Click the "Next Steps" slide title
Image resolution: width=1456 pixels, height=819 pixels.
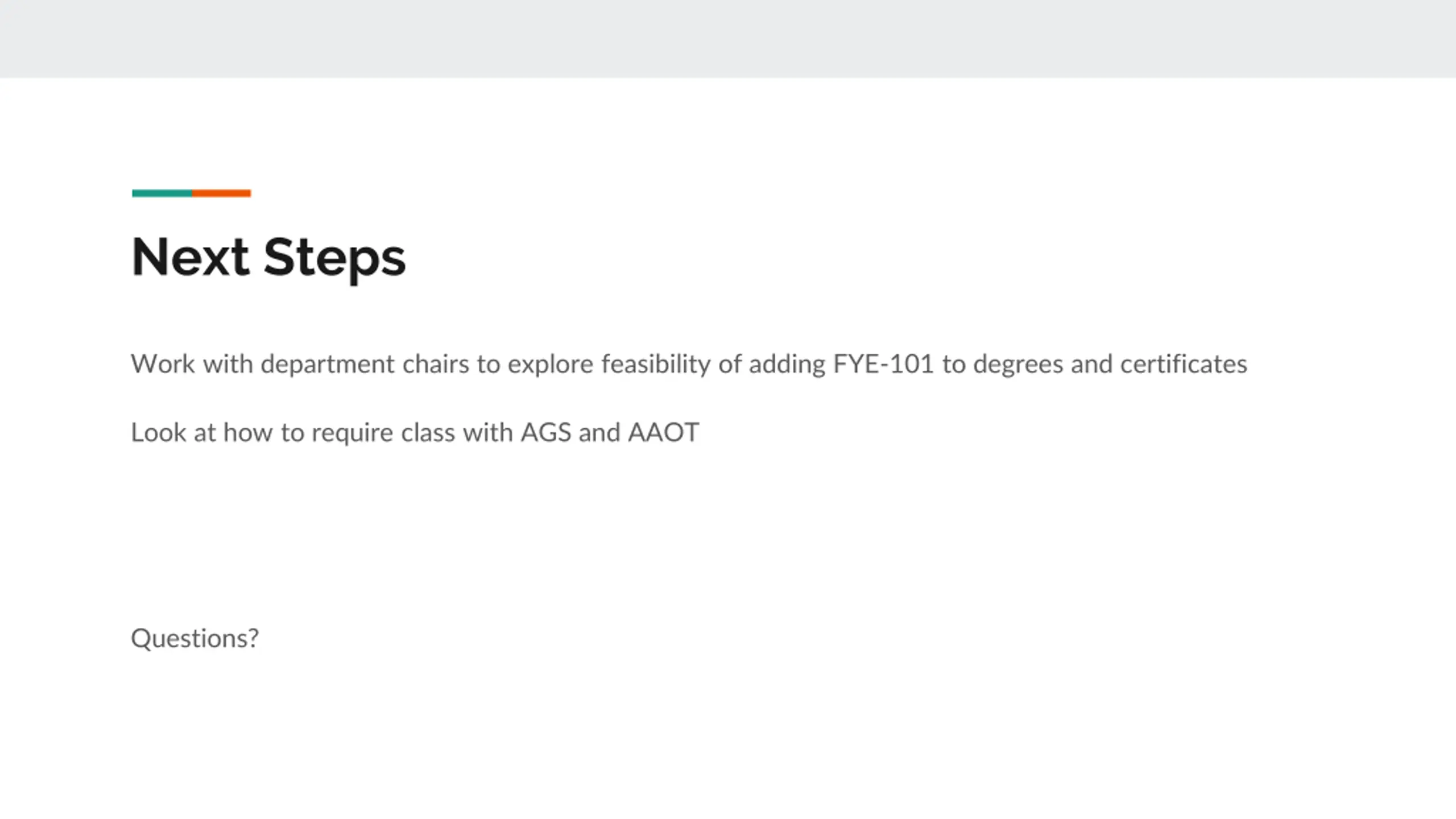coord(268,258)
